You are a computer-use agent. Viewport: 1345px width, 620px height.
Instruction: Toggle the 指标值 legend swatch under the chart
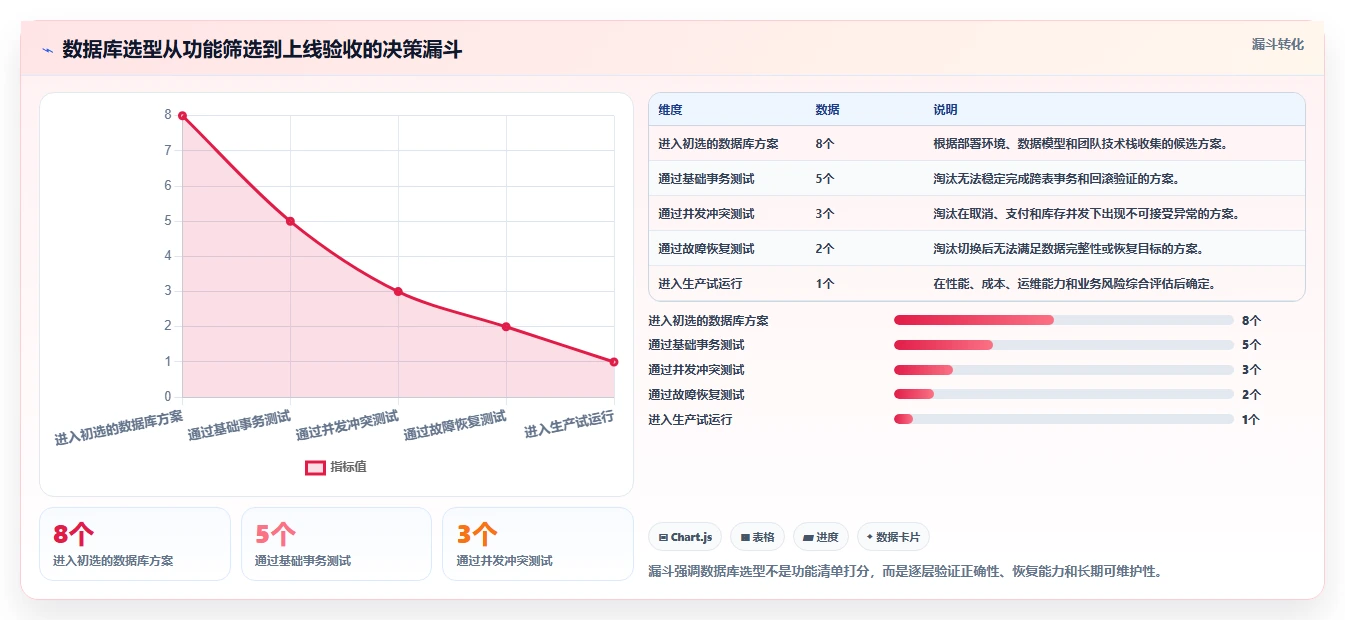315,467
